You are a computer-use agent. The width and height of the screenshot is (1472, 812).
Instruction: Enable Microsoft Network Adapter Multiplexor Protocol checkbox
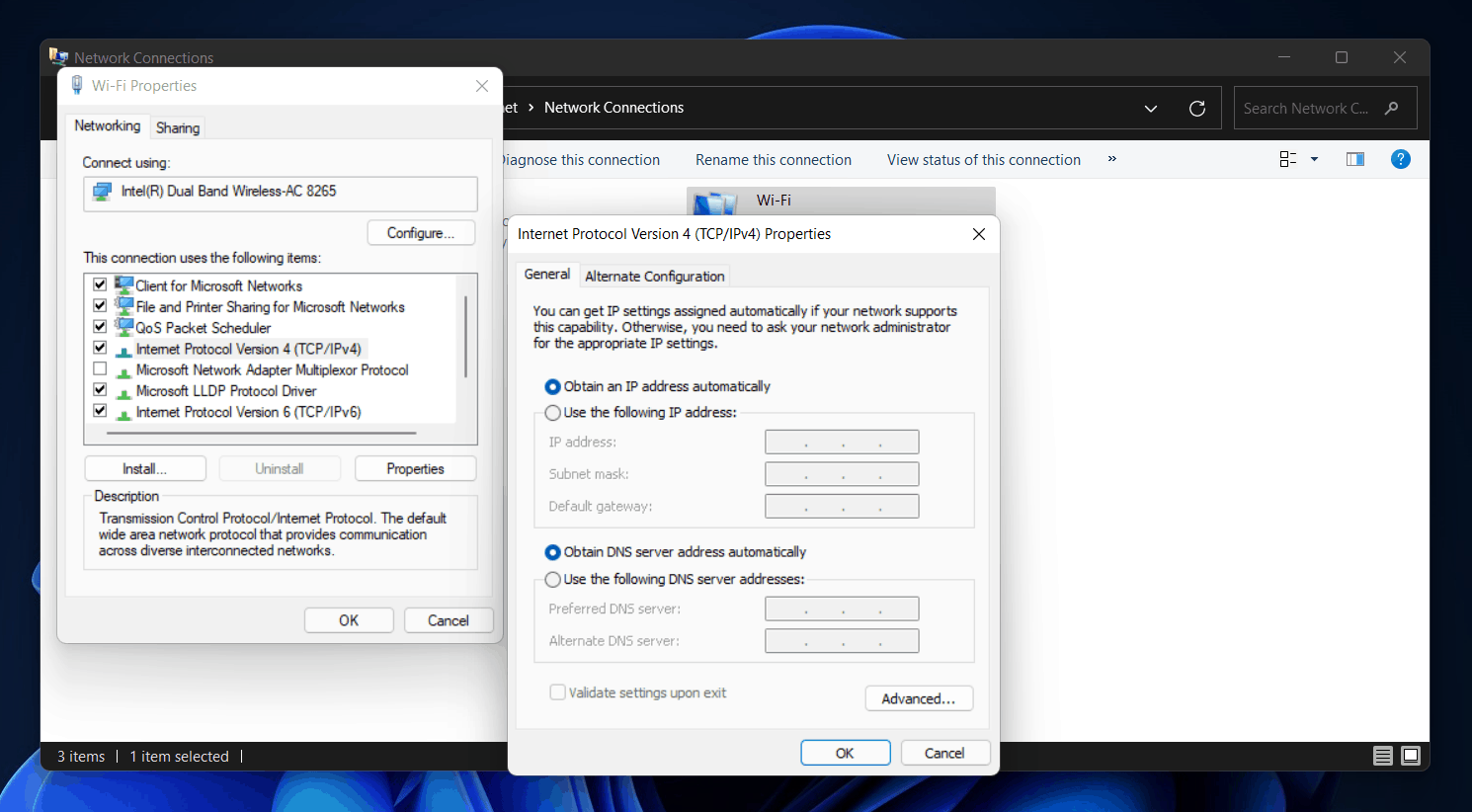coord(100,369)
